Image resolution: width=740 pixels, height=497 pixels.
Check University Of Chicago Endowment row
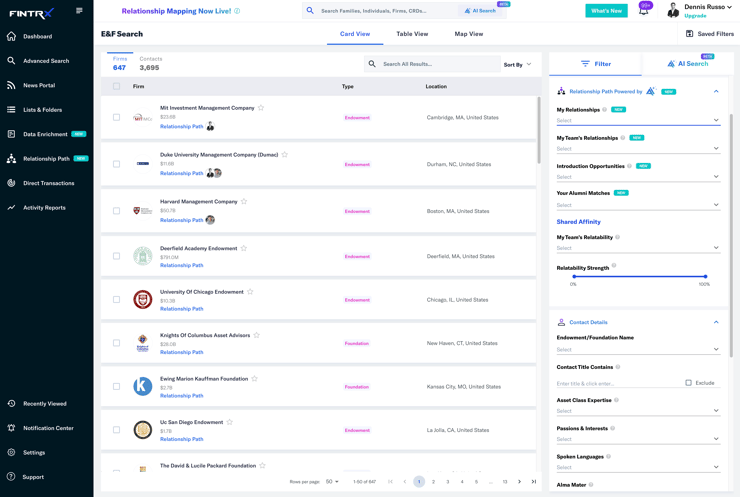(x=117, y=299)
